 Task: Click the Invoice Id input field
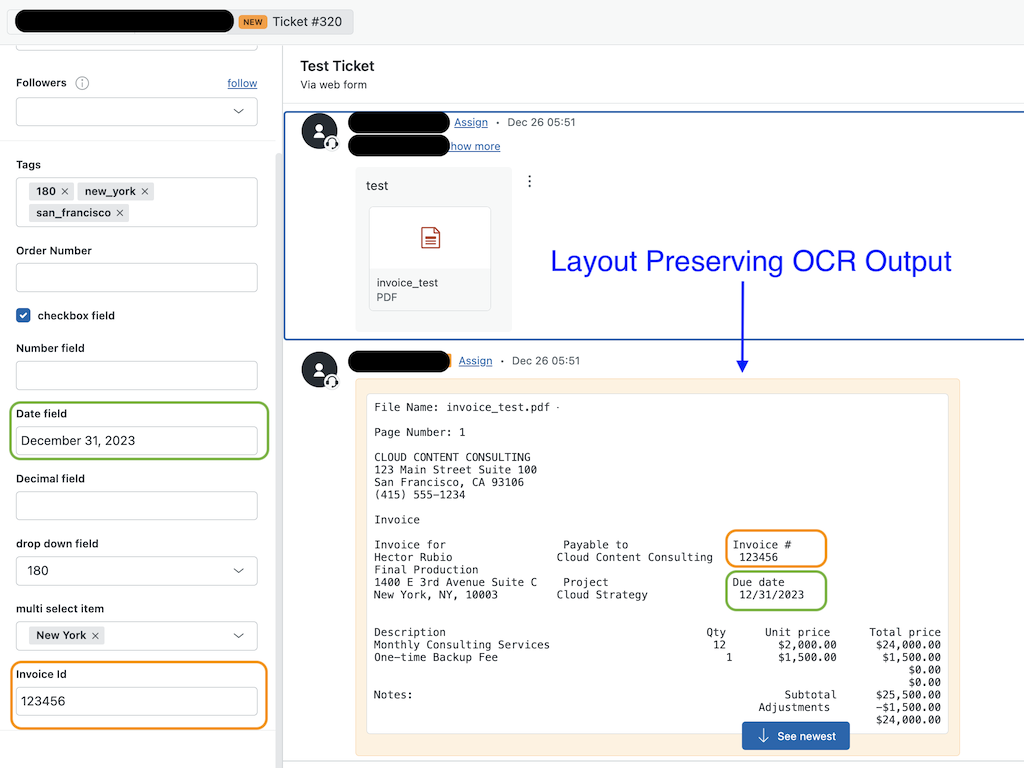(137, 701)
